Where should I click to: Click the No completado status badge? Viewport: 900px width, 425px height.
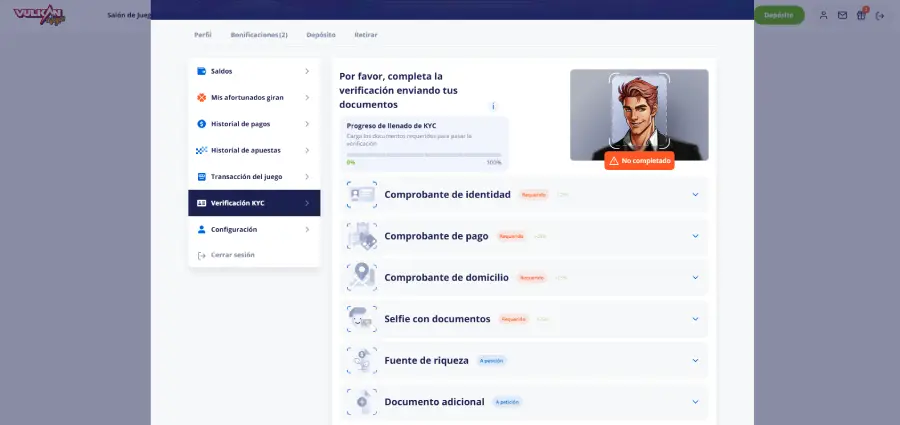[x=639, y=161]
